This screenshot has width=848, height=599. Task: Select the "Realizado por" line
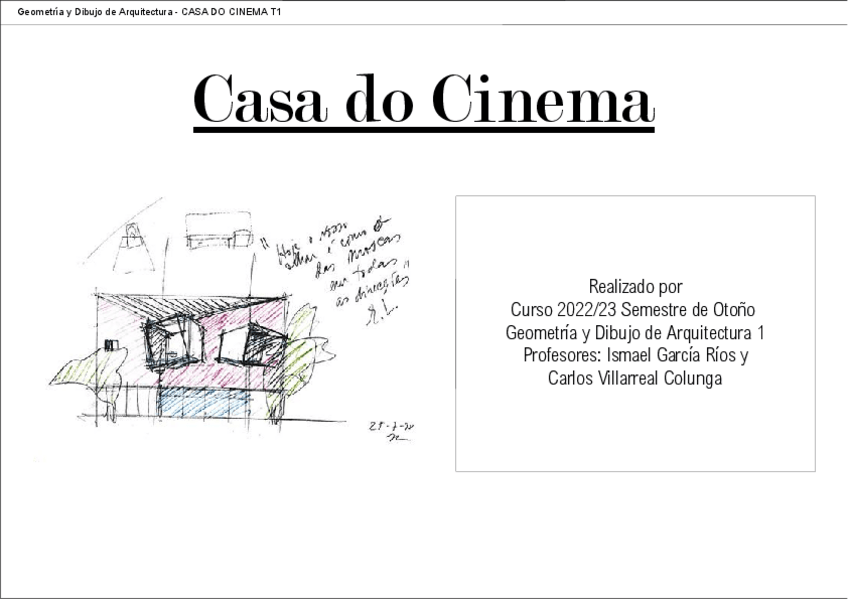pyautogui.click(x=635, y=285)
